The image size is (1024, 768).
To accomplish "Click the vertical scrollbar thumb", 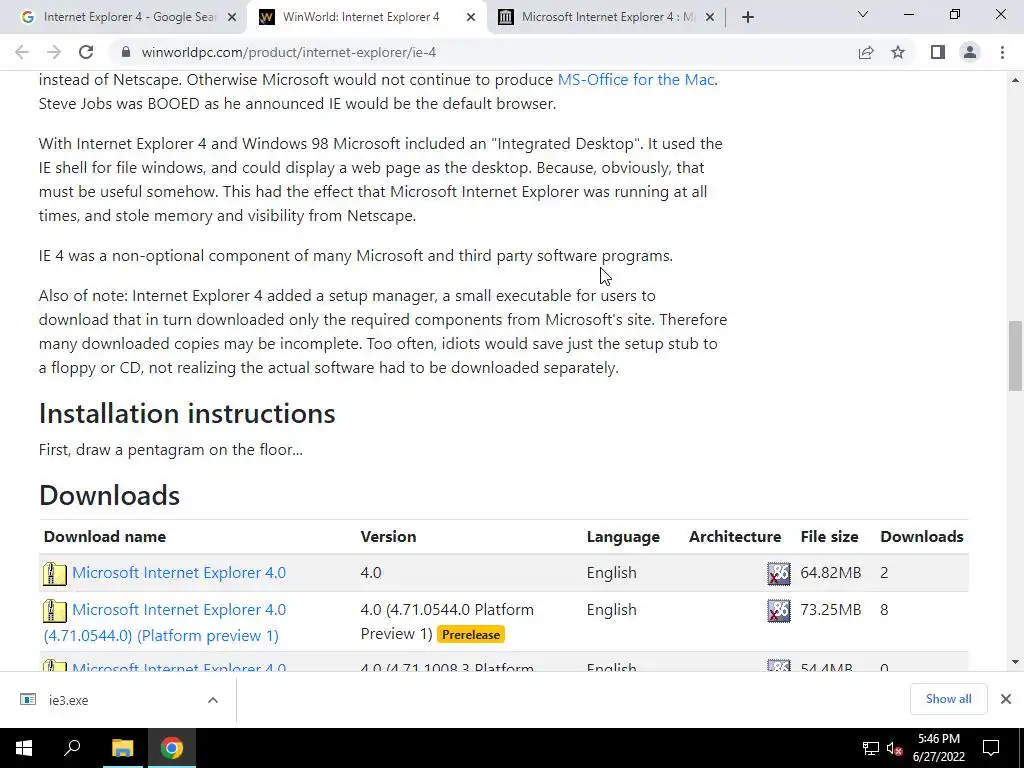I will click(1015, 356).
